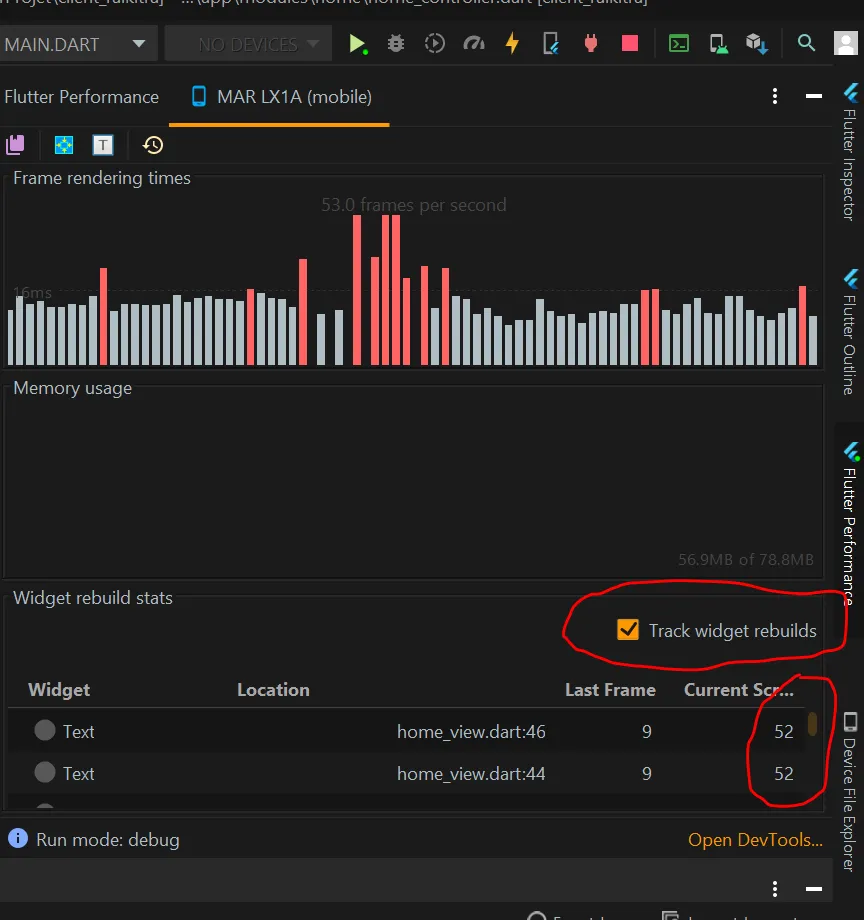
Task: Open location home_view.dart:44
Action: pyautogui.click(x=471, y=774)
